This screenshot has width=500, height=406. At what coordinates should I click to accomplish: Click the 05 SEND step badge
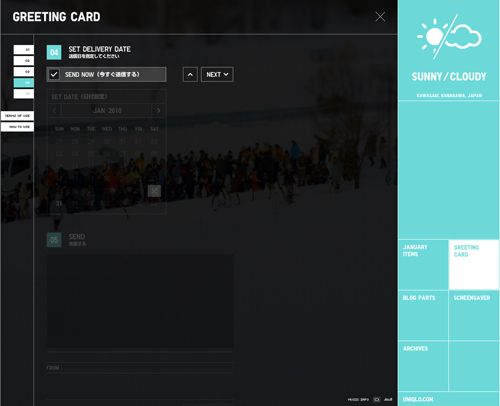coord(54,240)
